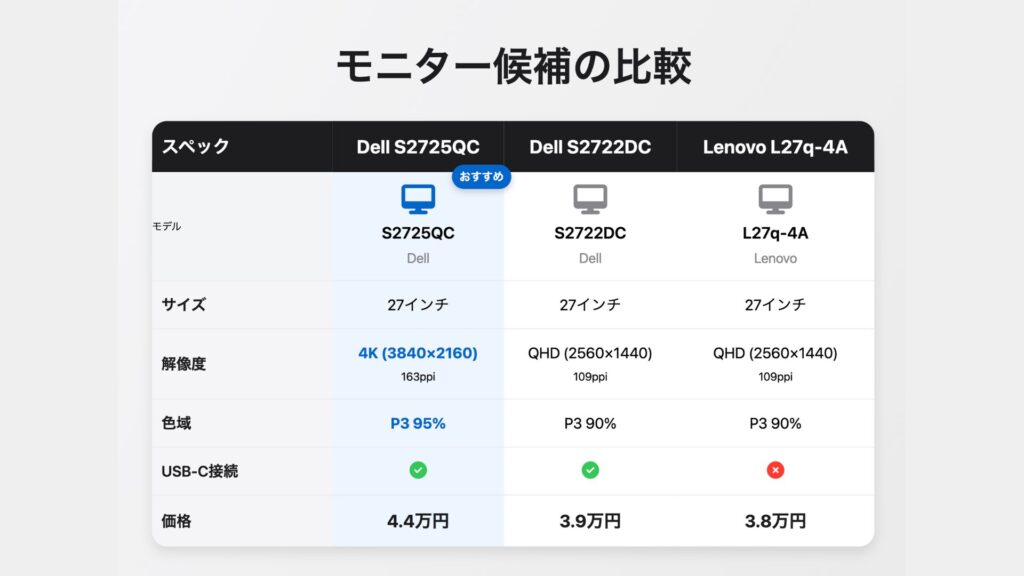
Task: Click the Lenovo brand label
Action: pos(775,259)
